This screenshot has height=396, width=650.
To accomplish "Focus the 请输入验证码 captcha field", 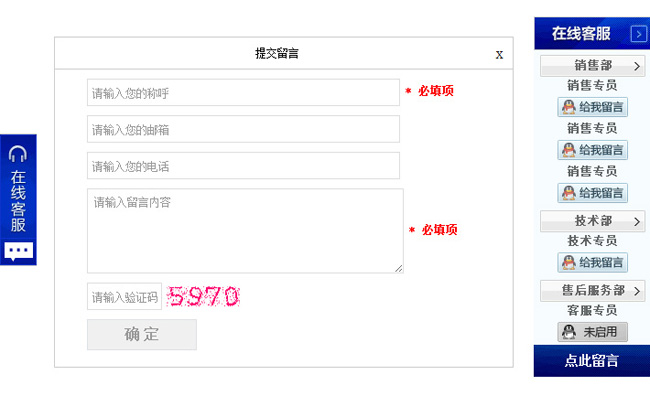I will pyautogui.click(x=124, y=296).
